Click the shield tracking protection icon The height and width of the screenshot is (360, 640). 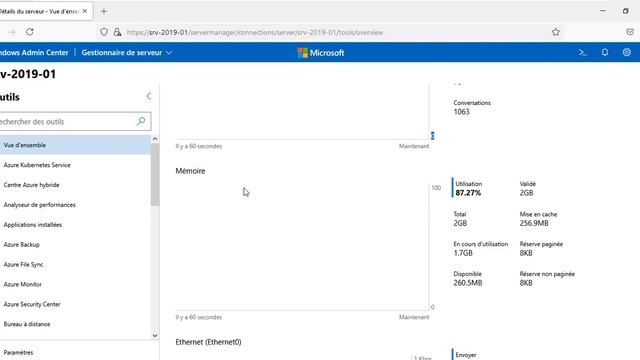[x=104, y=32]
